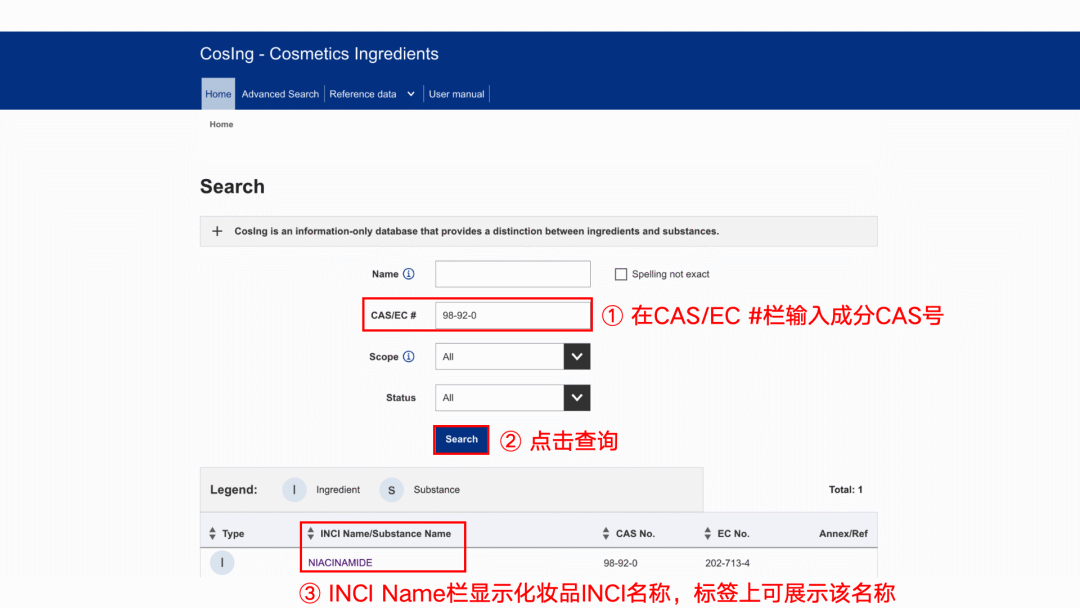Screen dimensions: 1080x608
Task: Click the sort arrows on Type column
Action: coord(211,533)
